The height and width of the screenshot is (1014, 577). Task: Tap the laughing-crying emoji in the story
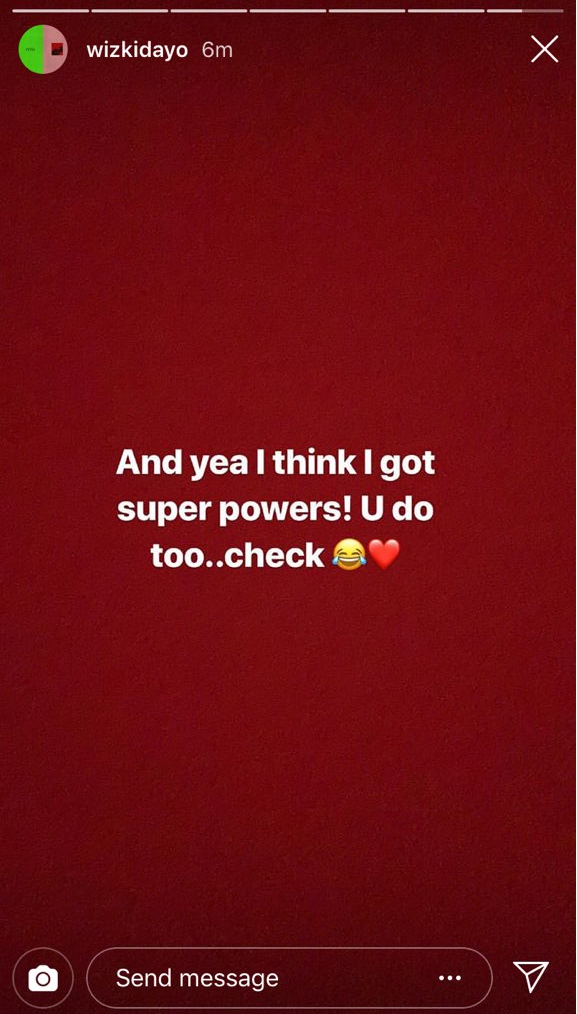click(x=349, y=555)
